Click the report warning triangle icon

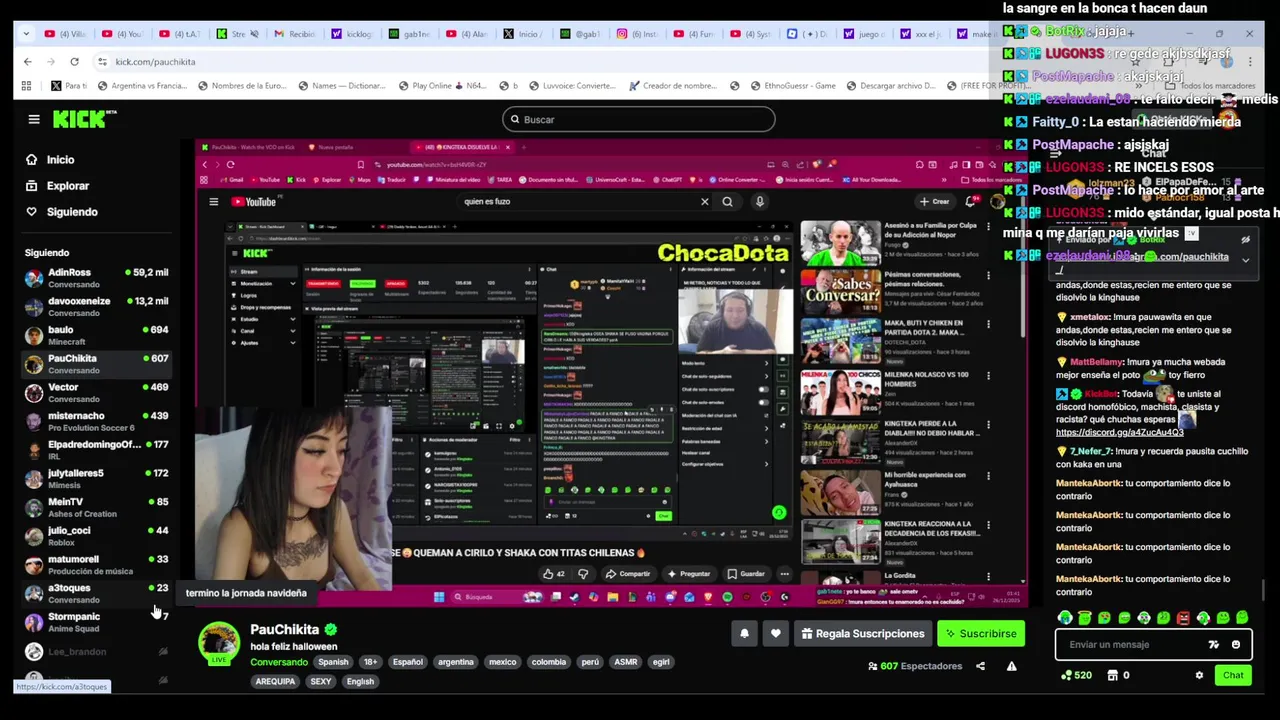tap(1012, 666)
